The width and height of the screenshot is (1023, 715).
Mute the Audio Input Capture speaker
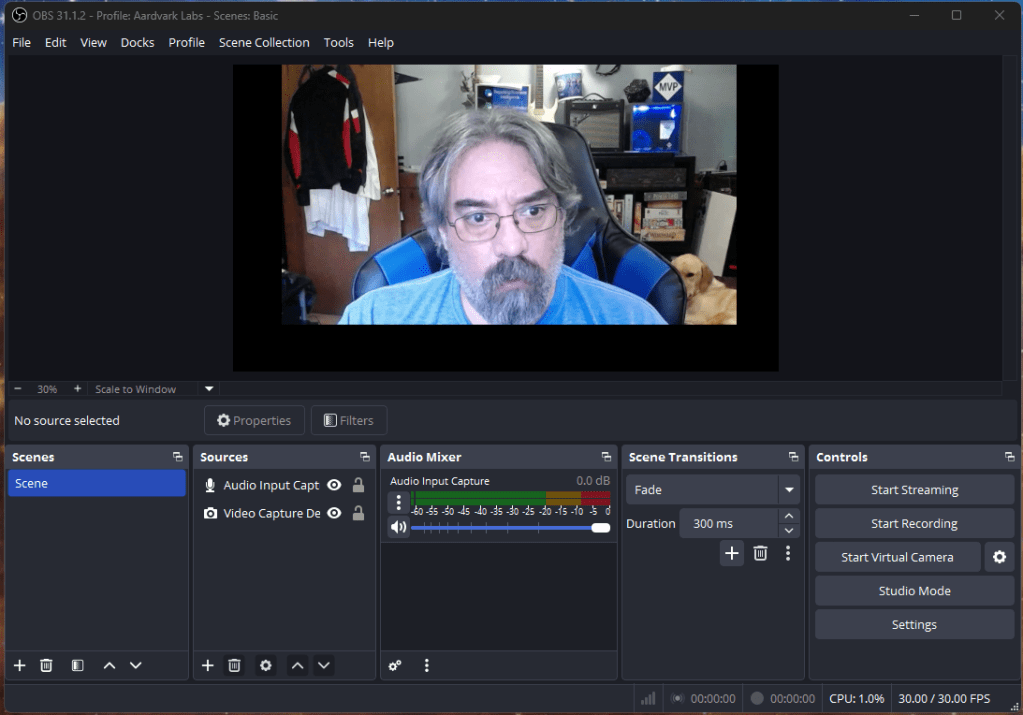coord(398,527)
